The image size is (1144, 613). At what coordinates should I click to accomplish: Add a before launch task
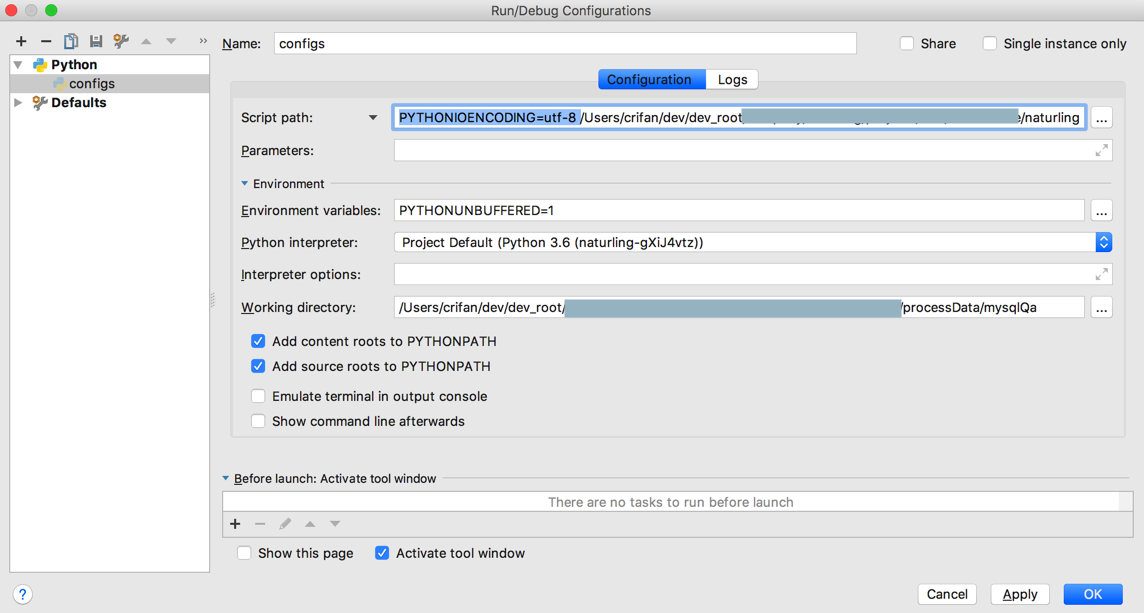[x=235, y=524]
